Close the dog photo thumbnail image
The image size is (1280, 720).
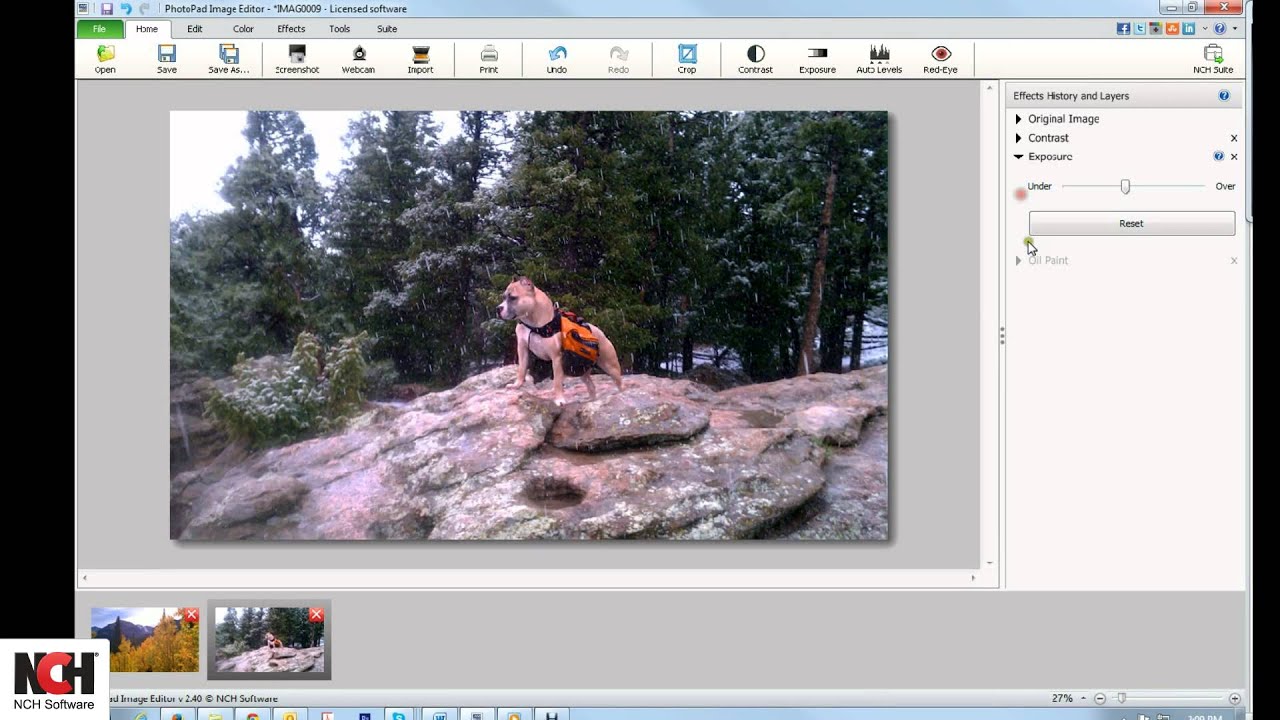coord(316,615)
